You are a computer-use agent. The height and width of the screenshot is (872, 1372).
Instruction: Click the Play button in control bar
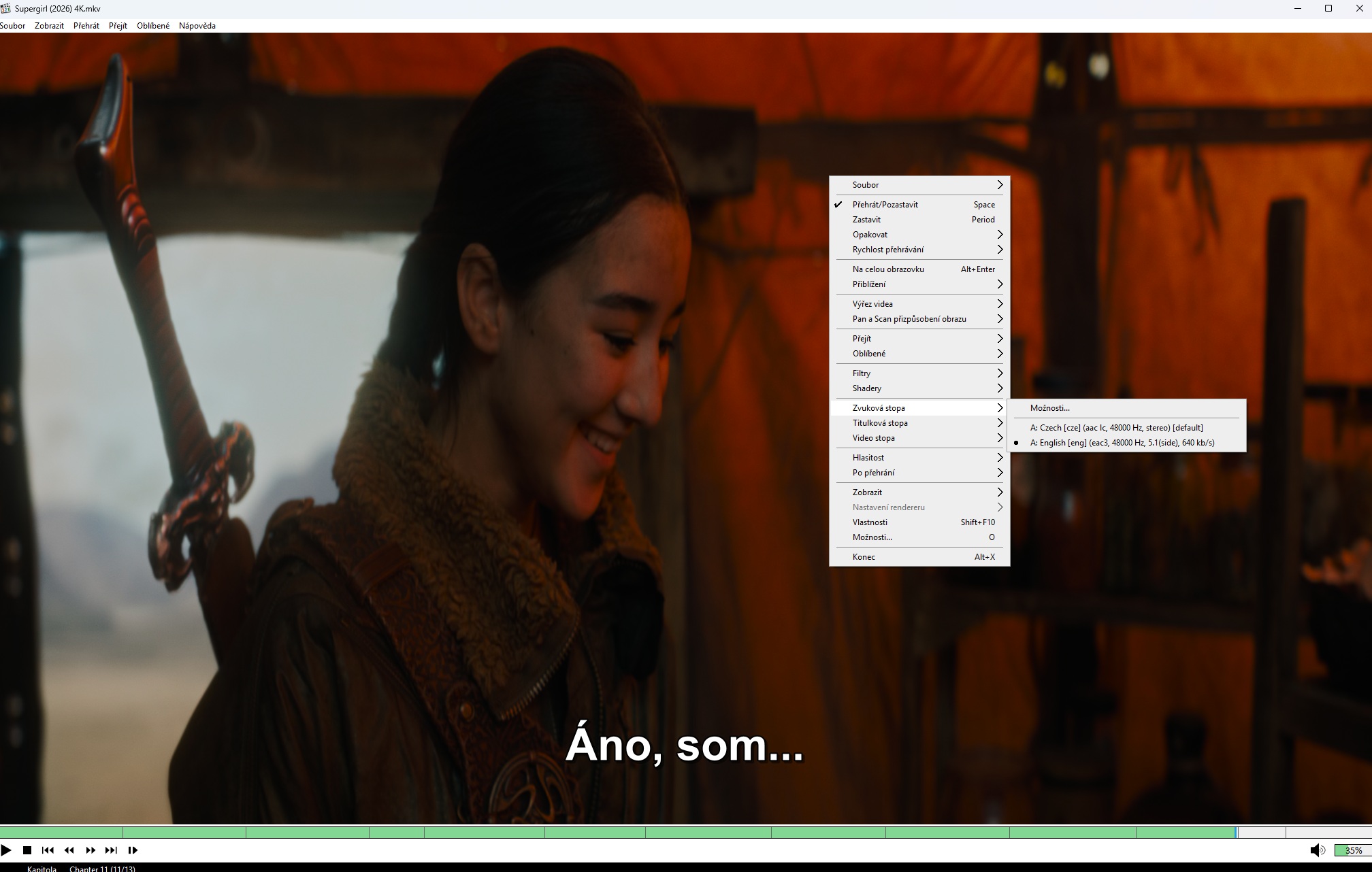click(6, 850)
